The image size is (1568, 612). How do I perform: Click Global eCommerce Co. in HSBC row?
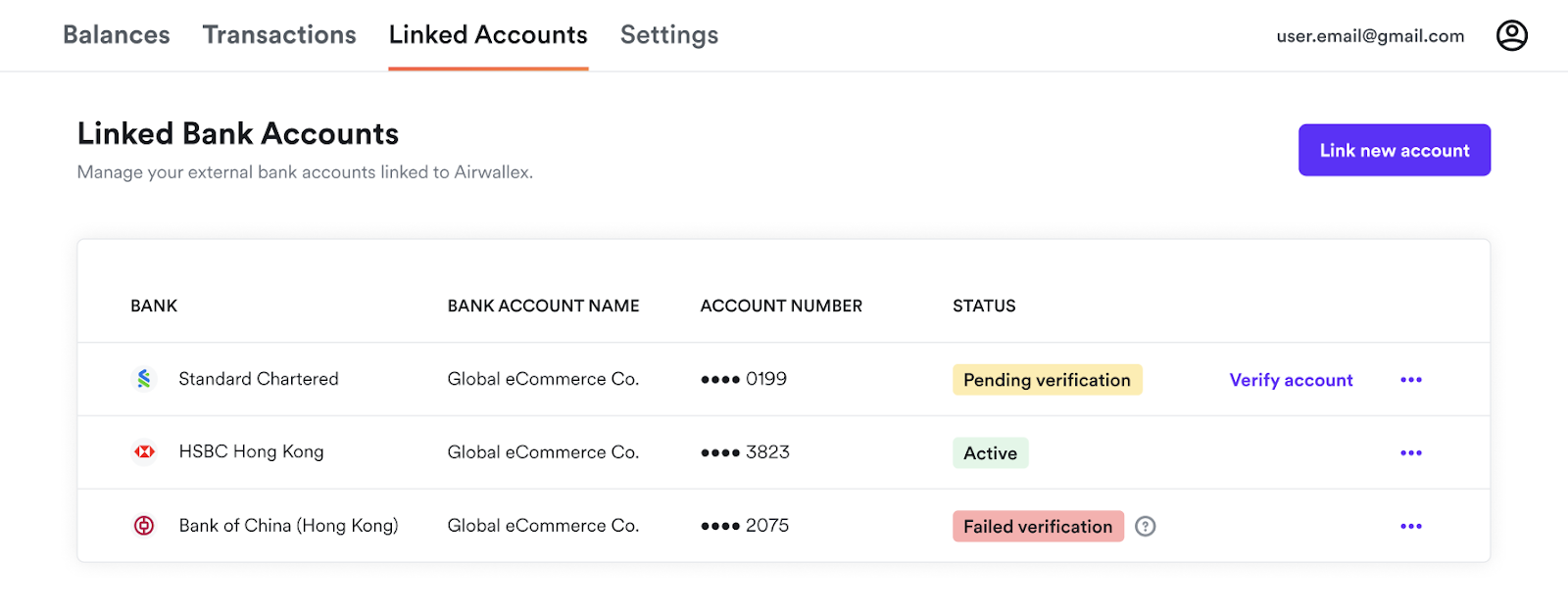click(x=543, y=452)
